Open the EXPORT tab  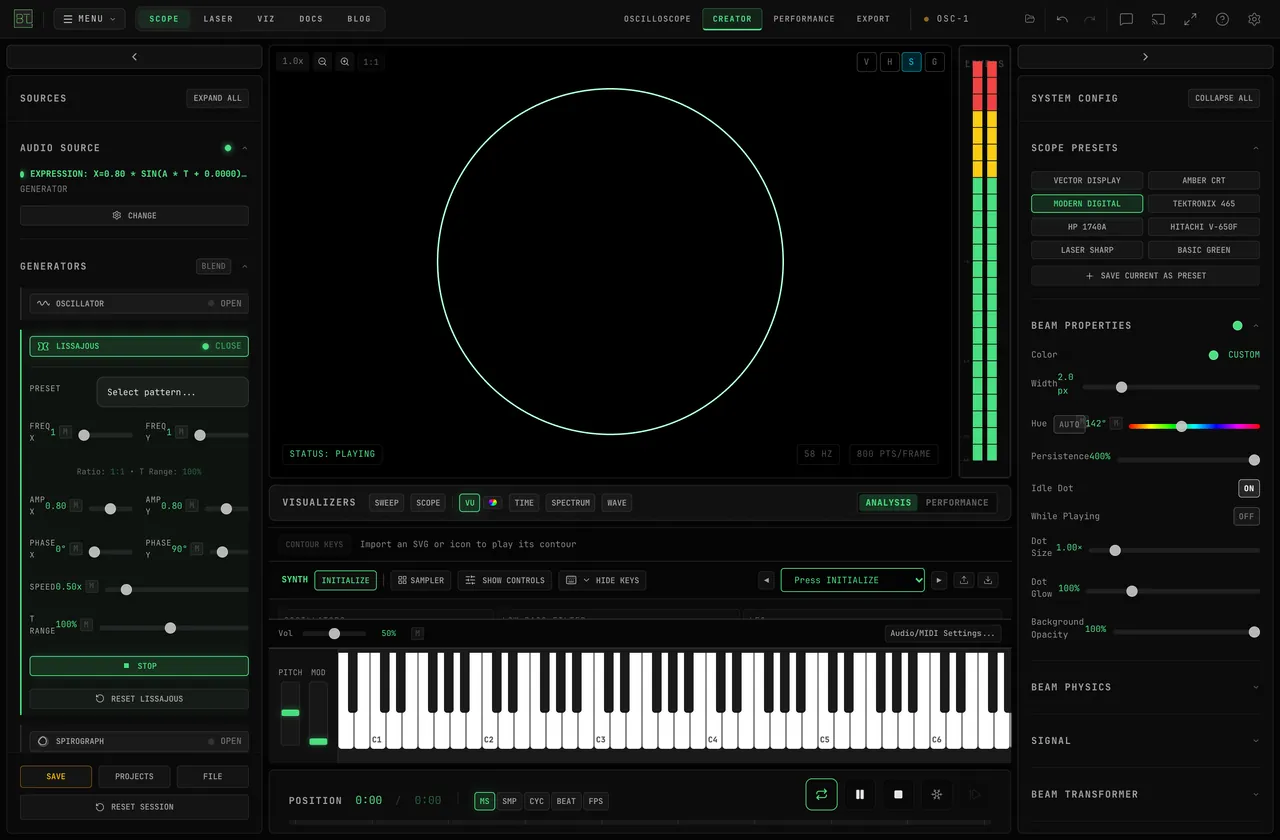pos(873,19)
